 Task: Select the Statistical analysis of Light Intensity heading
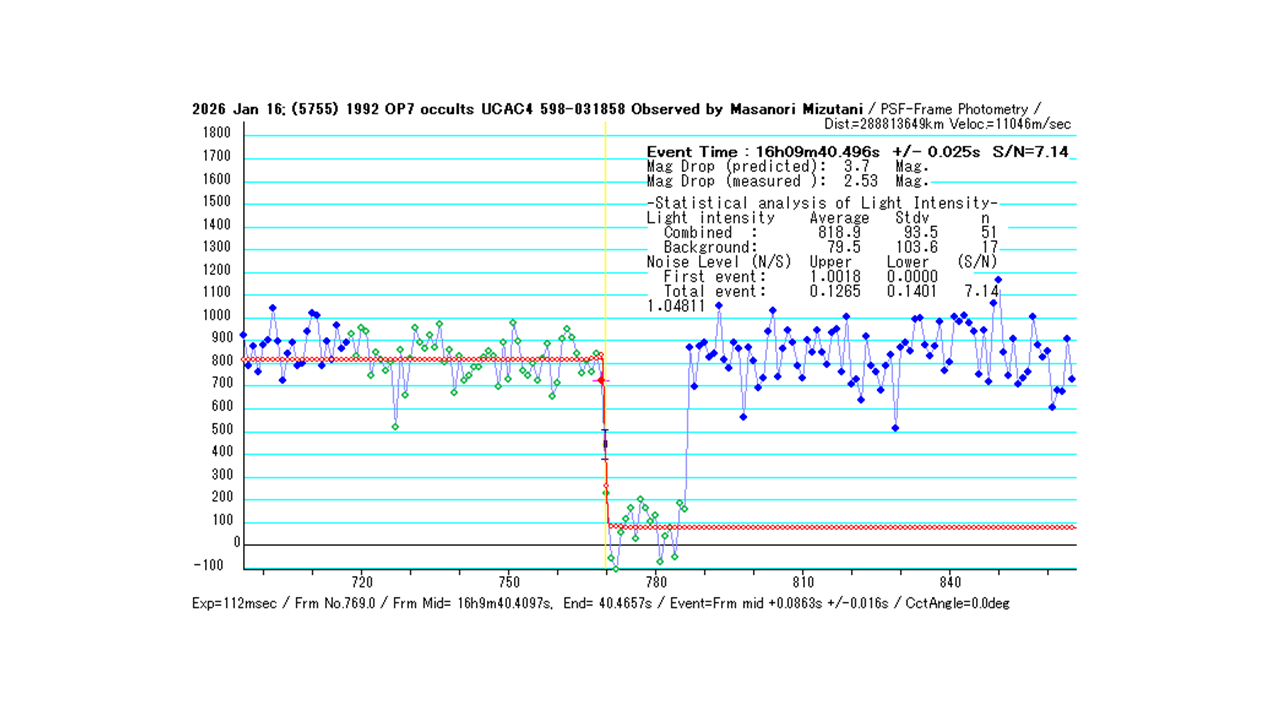(x=822, y=203)
